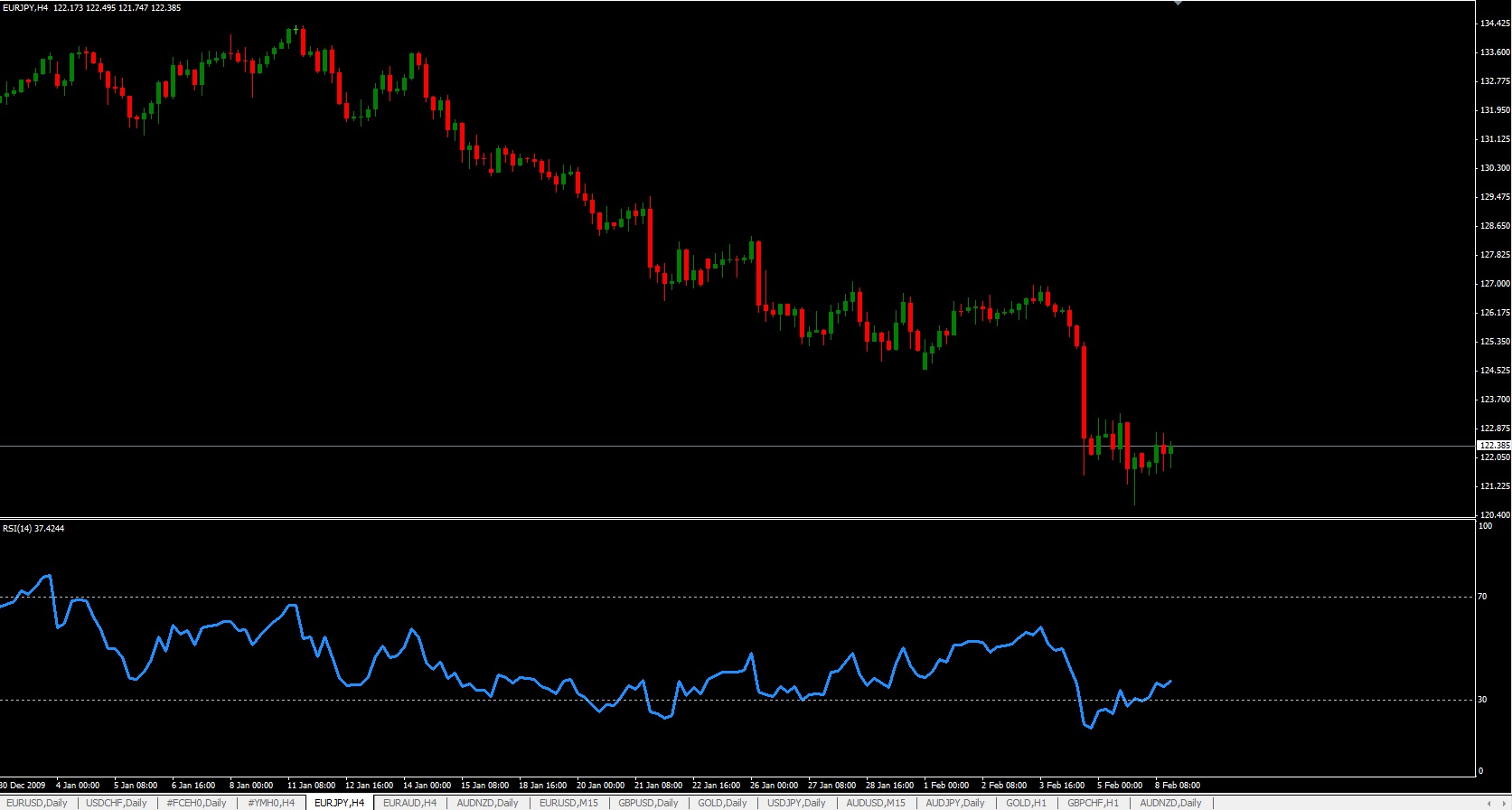The image size is (1512, 810).
Task: Open the EURAUD,H4 chart tab
Action: point(410,803)
